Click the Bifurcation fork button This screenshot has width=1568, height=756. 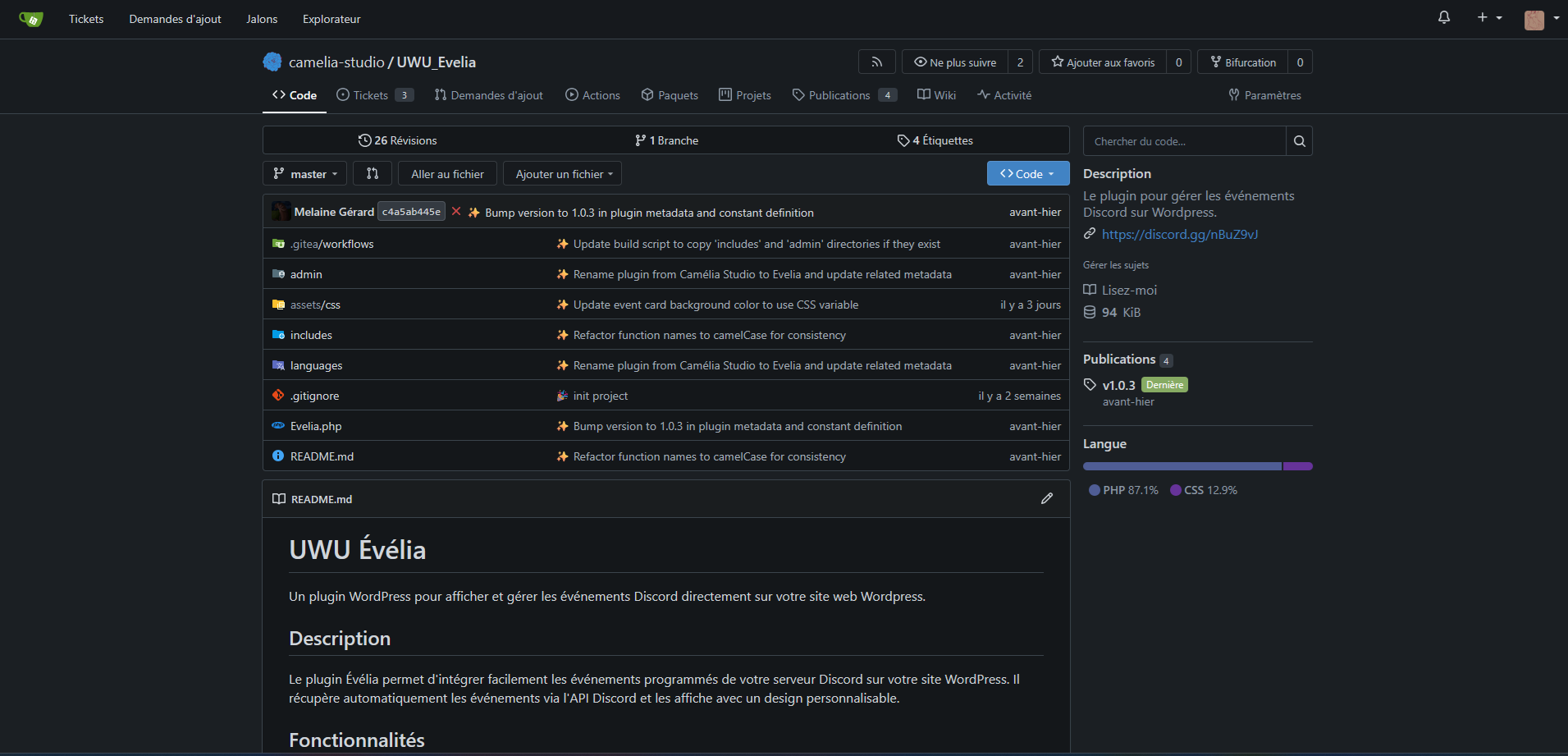pos(1242,62)
